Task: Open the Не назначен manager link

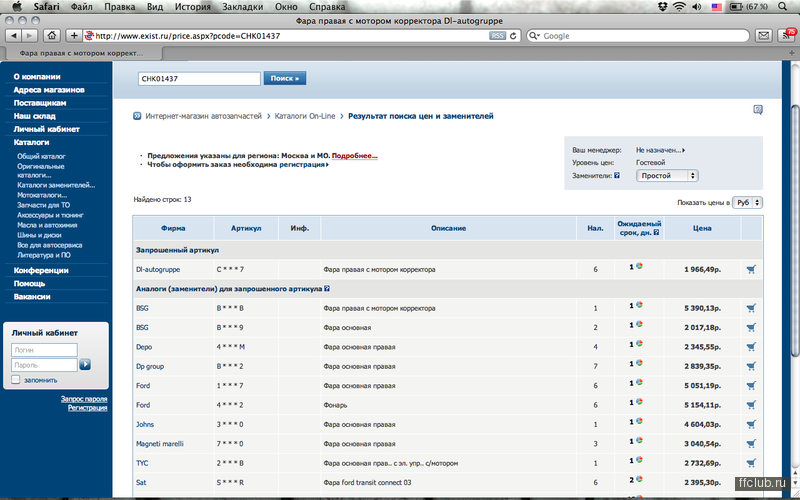Action: (x=660, y=150)
